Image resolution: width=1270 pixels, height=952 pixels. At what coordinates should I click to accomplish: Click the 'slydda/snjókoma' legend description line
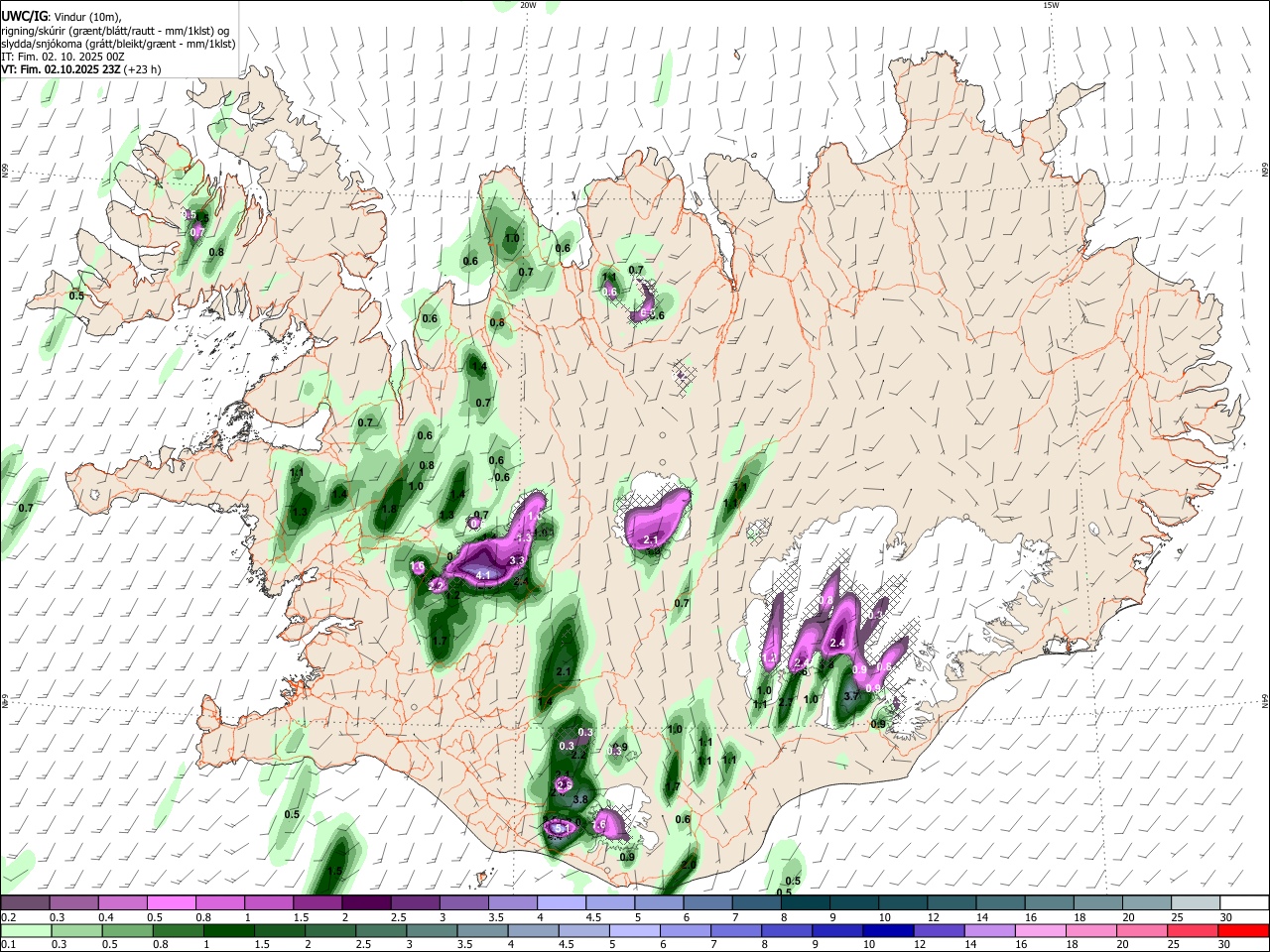coord(118,44)
